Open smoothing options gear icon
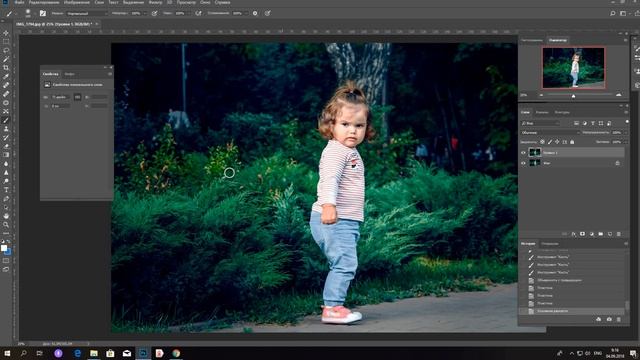Viewport: 640px width, 360px height. 255,13
